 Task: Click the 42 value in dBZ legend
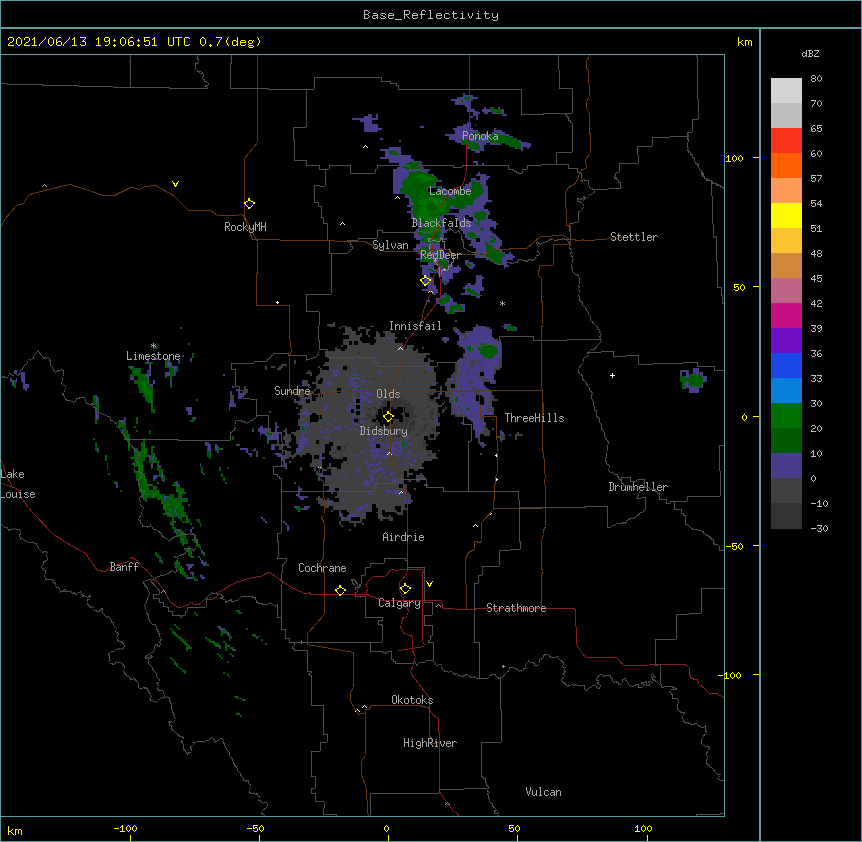click(816, 303)
